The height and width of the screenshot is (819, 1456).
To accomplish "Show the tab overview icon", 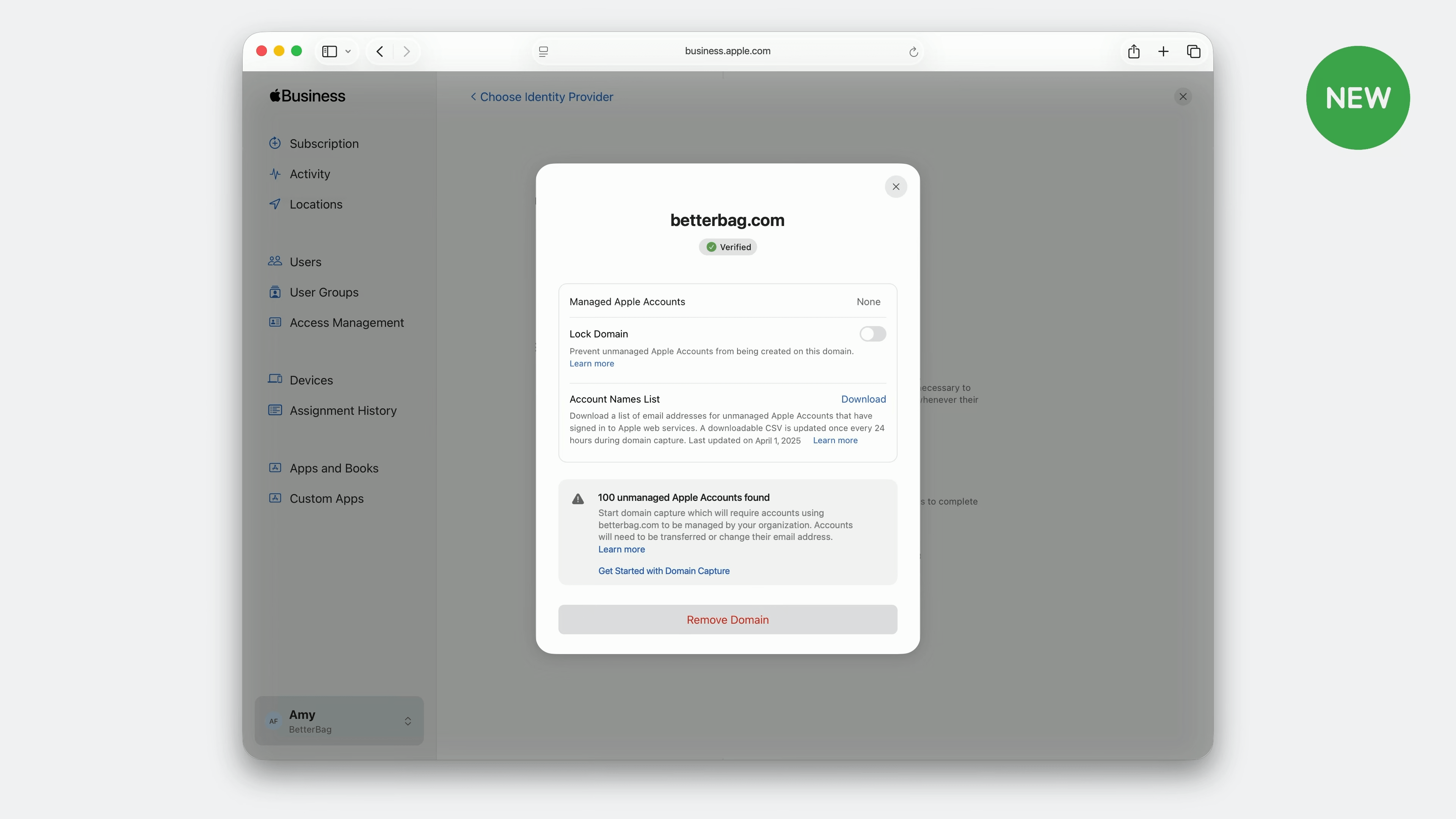I will pyautogui.click(x=1194, y=52).
